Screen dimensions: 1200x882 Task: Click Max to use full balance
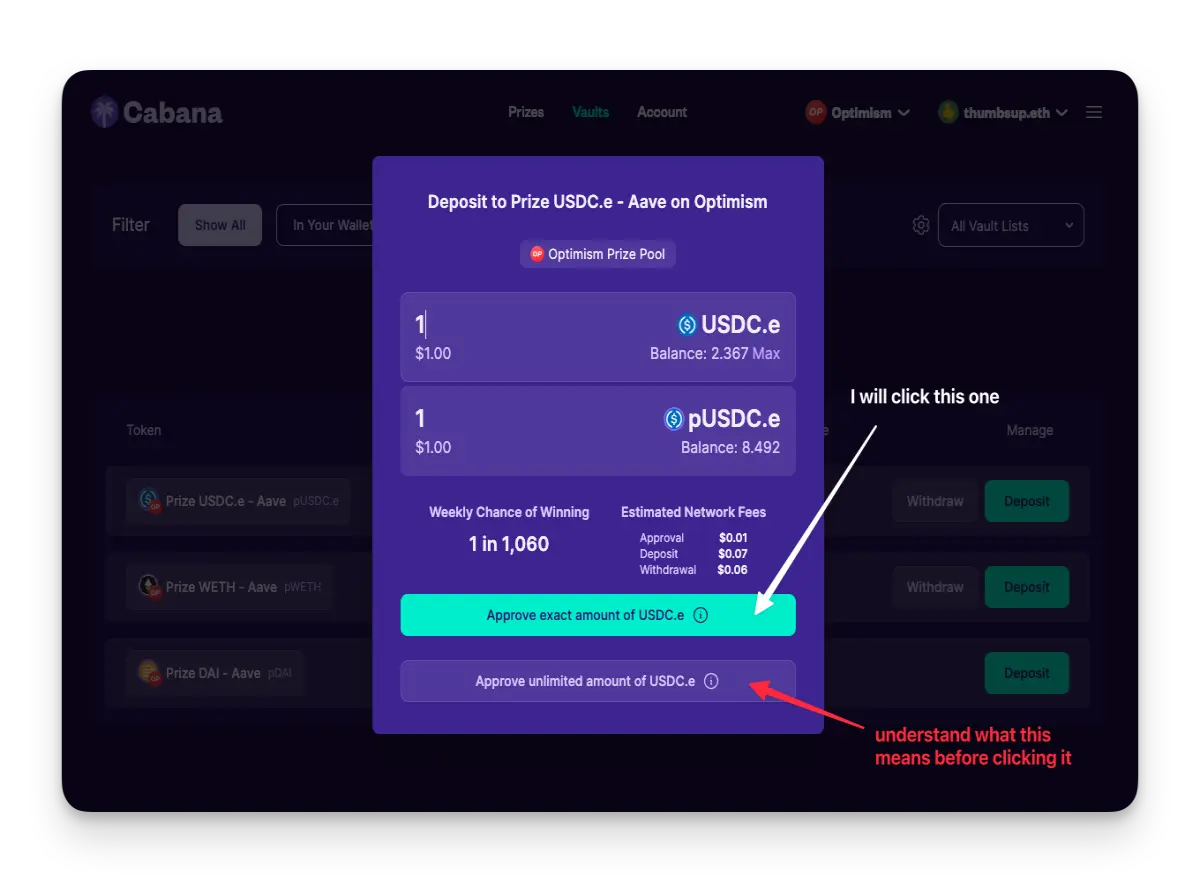click(766, 354)
